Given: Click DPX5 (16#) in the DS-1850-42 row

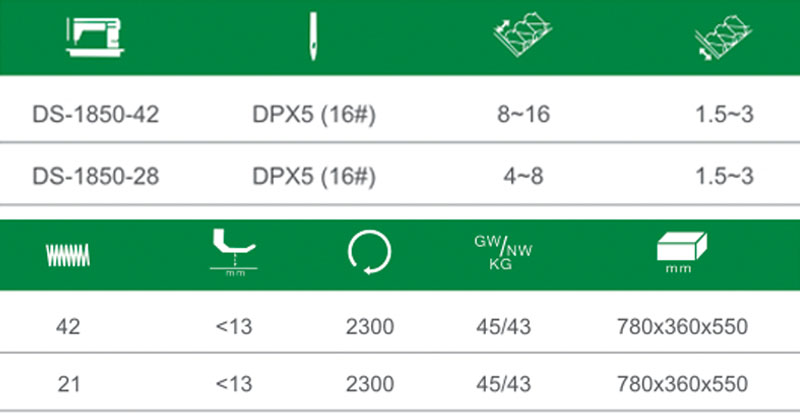Looking at the screenshot, I should click(313, 115).
